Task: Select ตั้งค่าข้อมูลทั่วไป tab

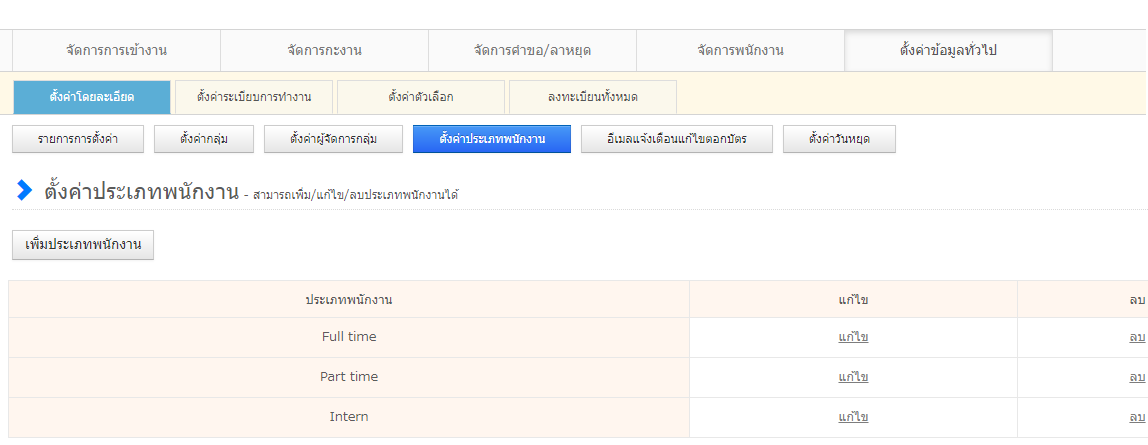Action: pos(948,51)
